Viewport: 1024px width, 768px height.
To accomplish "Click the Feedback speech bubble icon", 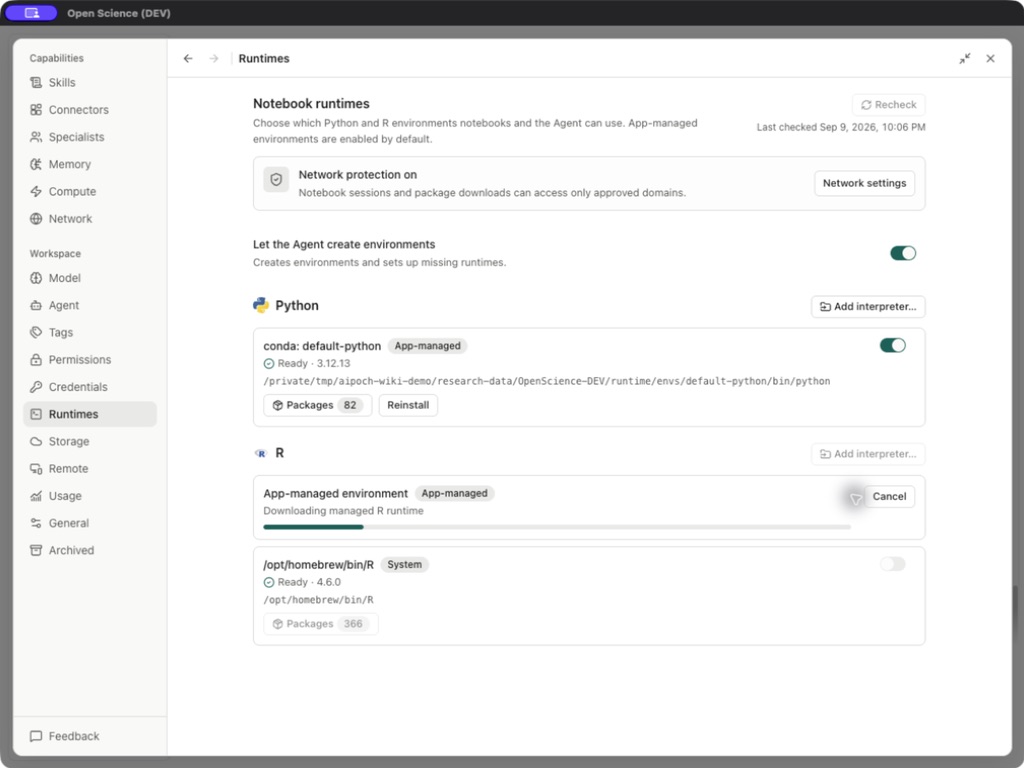I will pyautogui.click(x=36, y=736).
